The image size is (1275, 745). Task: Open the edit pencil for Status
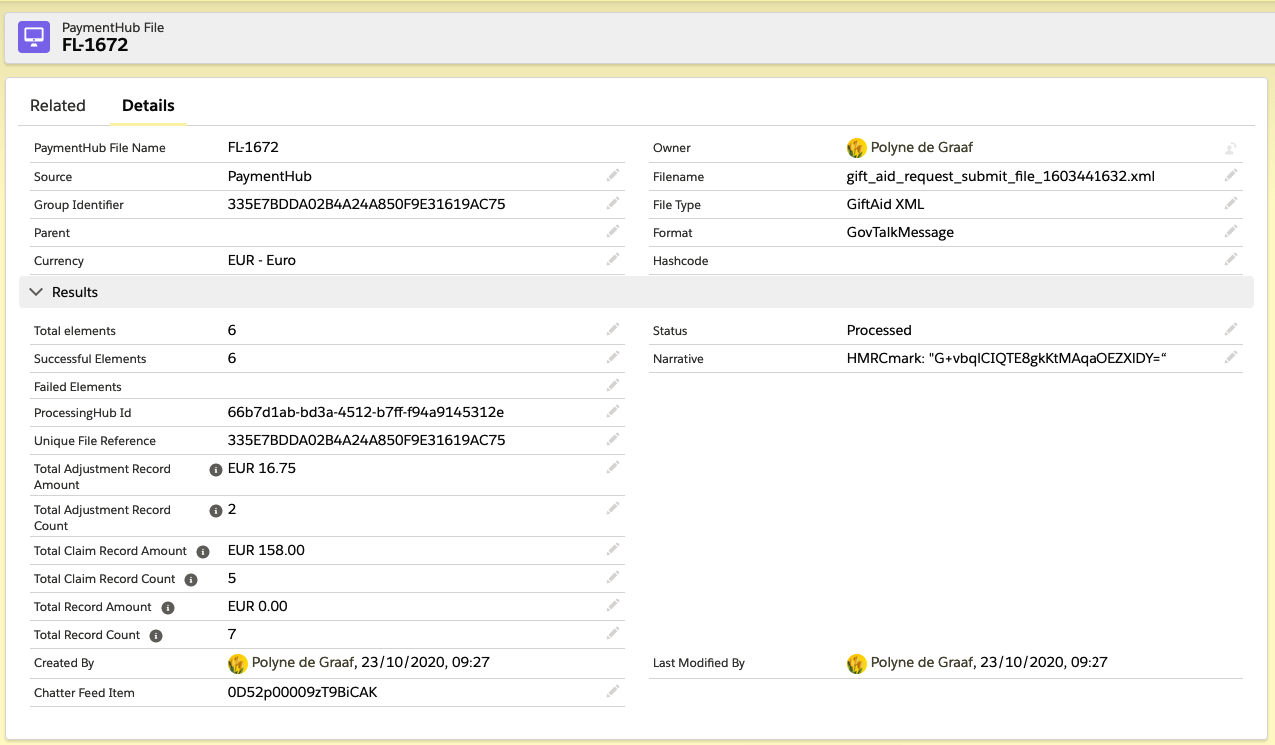click(1231, 329)
